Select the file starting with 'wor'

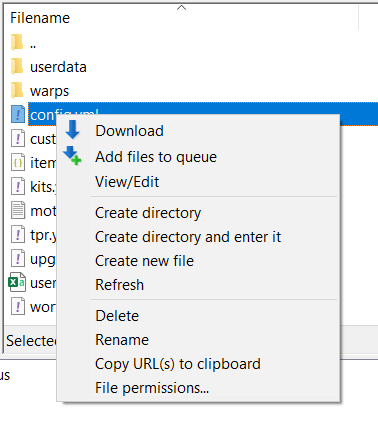[x=43, y=307]
